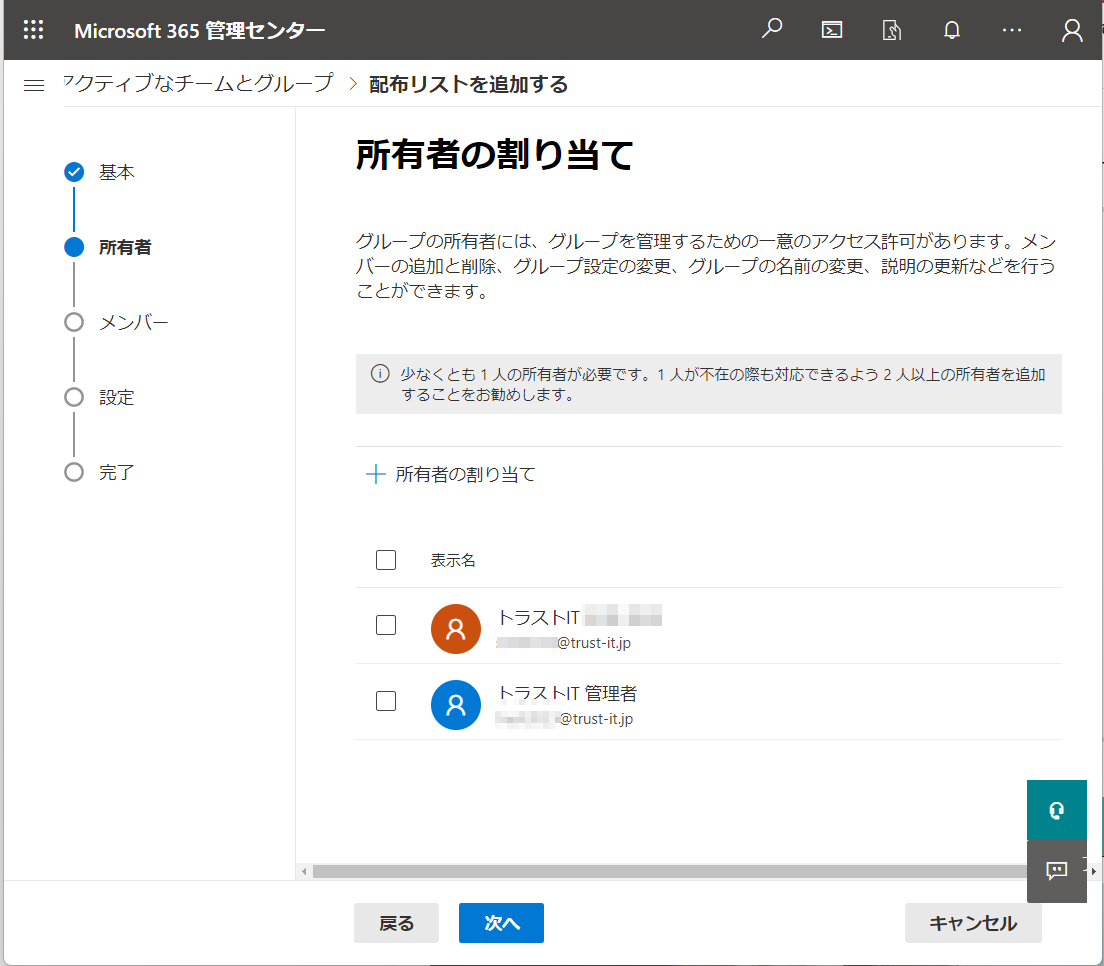Click the document pen icon in header
Screen dimensions: 1104x966
pos(891,30)
